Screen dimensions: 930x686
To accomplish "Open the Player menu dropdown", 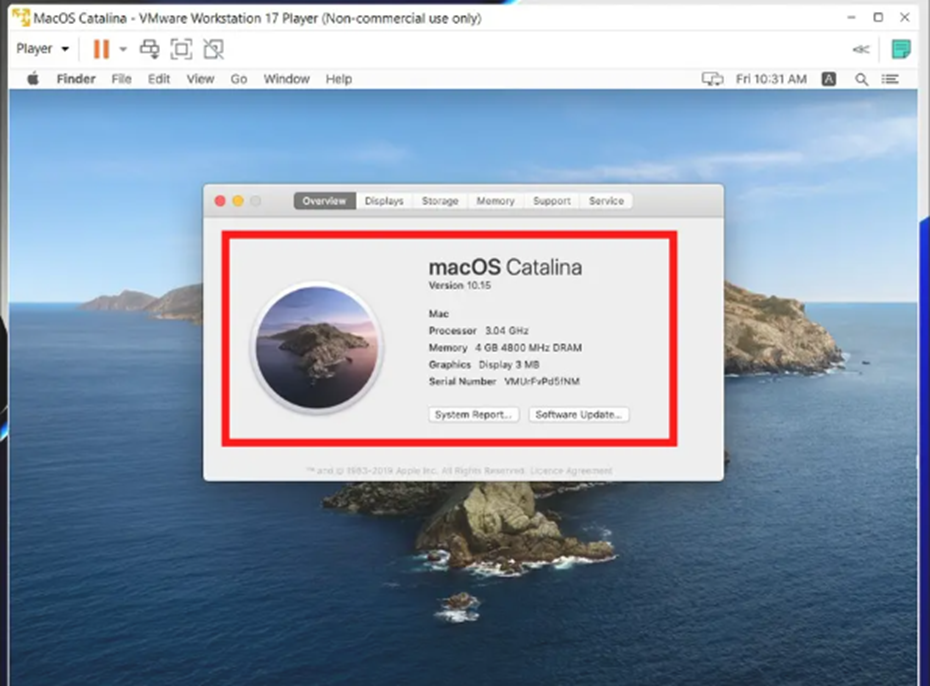I will click(43, 49).
